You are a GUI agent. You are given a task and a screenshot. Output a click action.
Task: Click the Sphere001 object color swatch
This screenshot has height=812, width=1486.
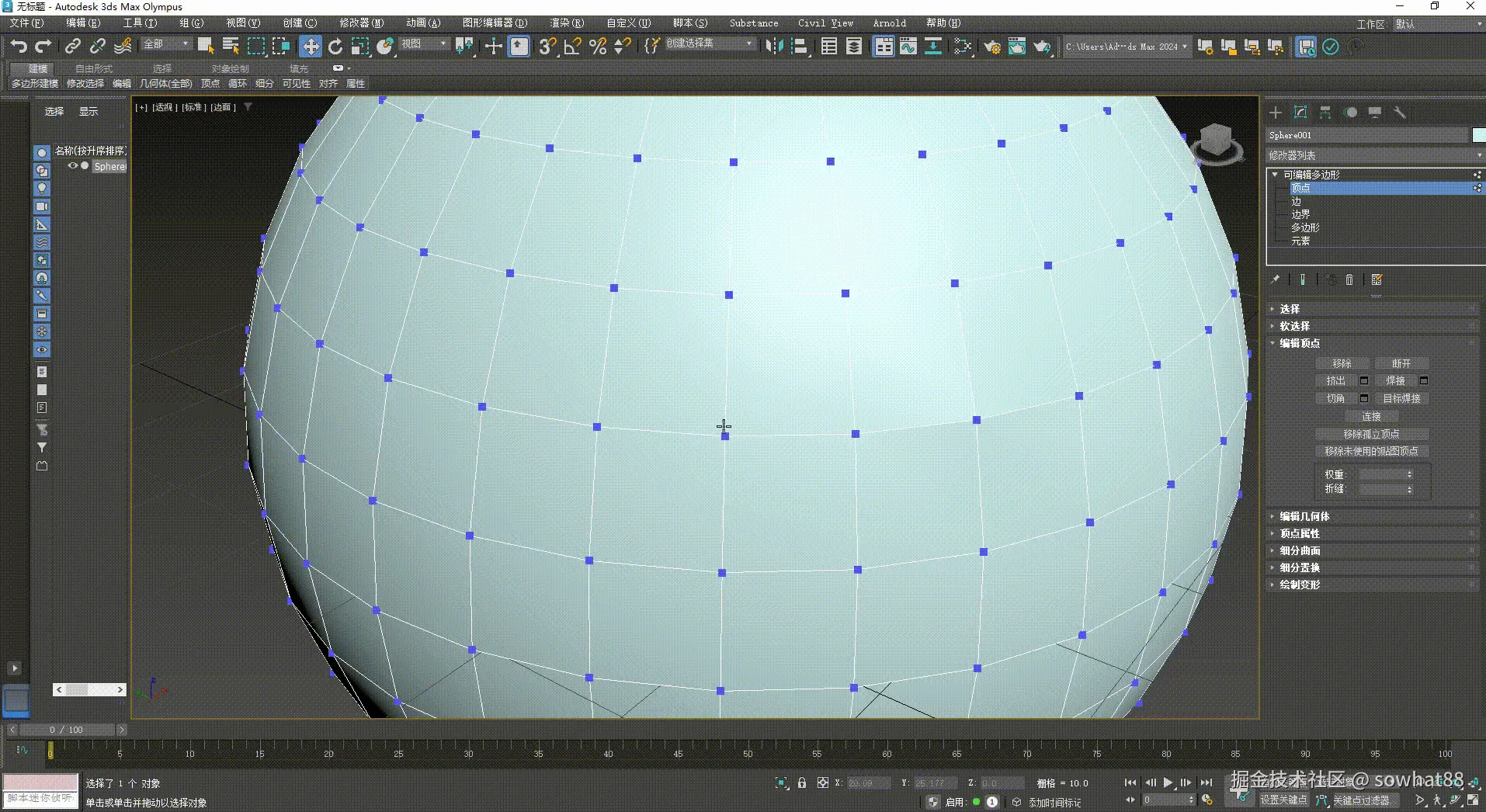pos(1478,135)
